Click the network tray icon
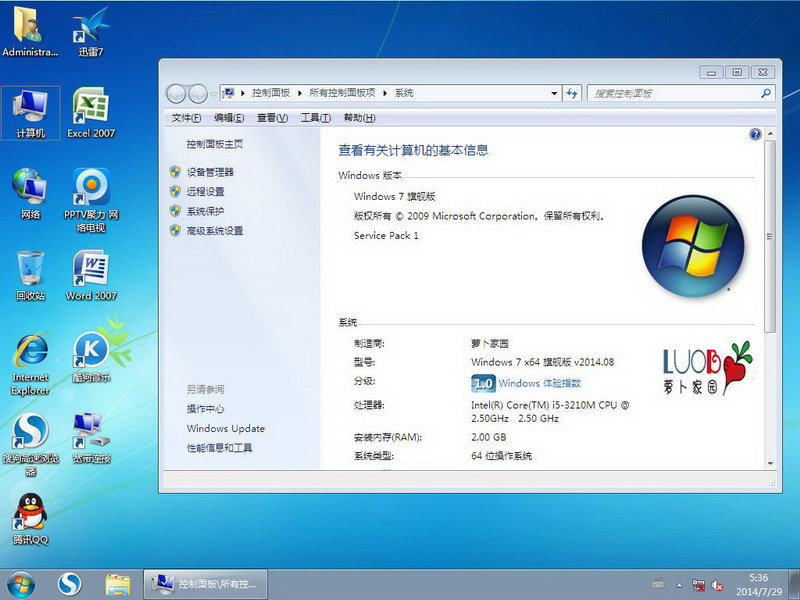The height and width of the screenshot is (600, 800). point(698,585)
